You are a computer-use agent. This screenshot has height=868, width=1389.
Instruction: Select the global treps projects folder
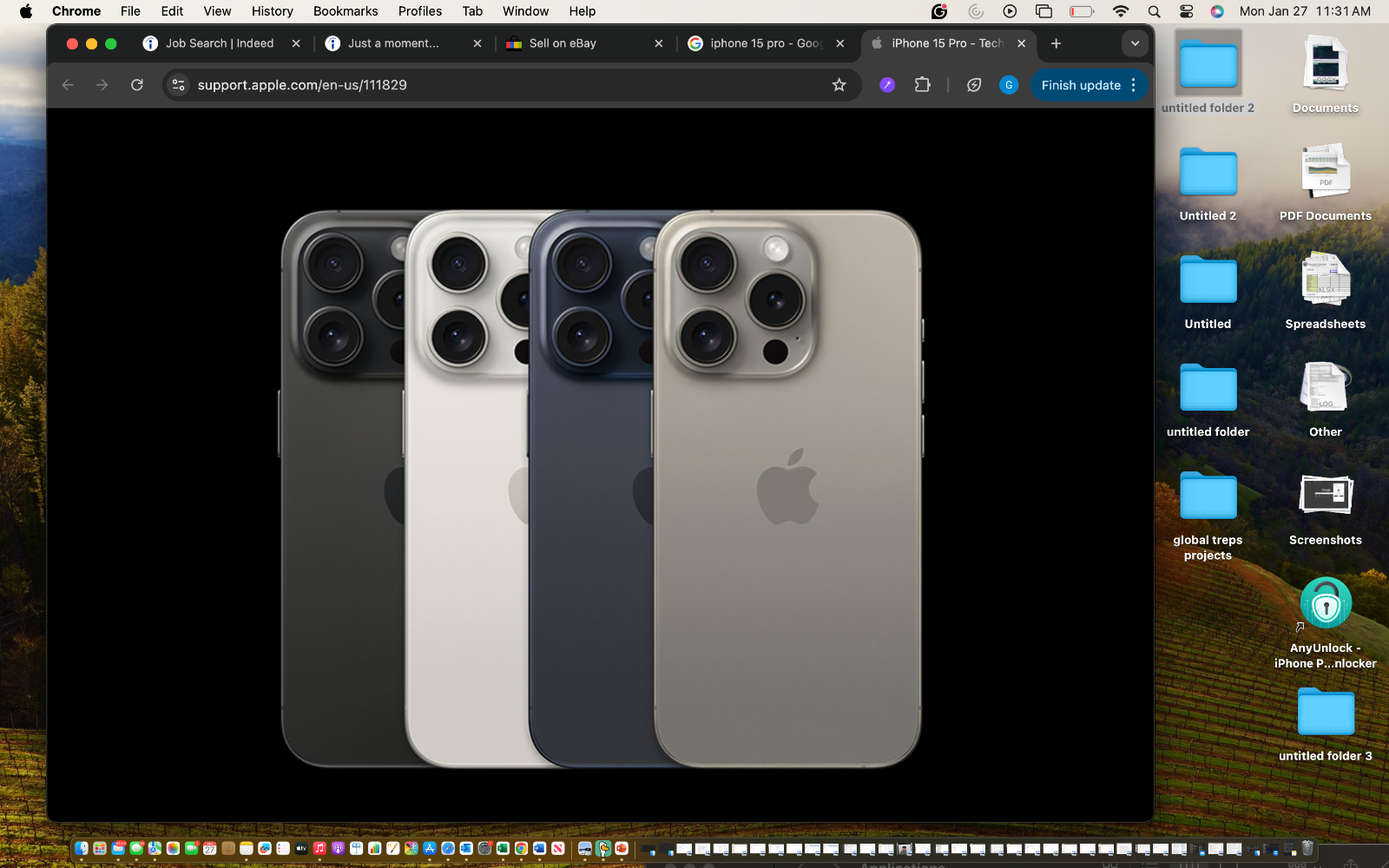1208,515
